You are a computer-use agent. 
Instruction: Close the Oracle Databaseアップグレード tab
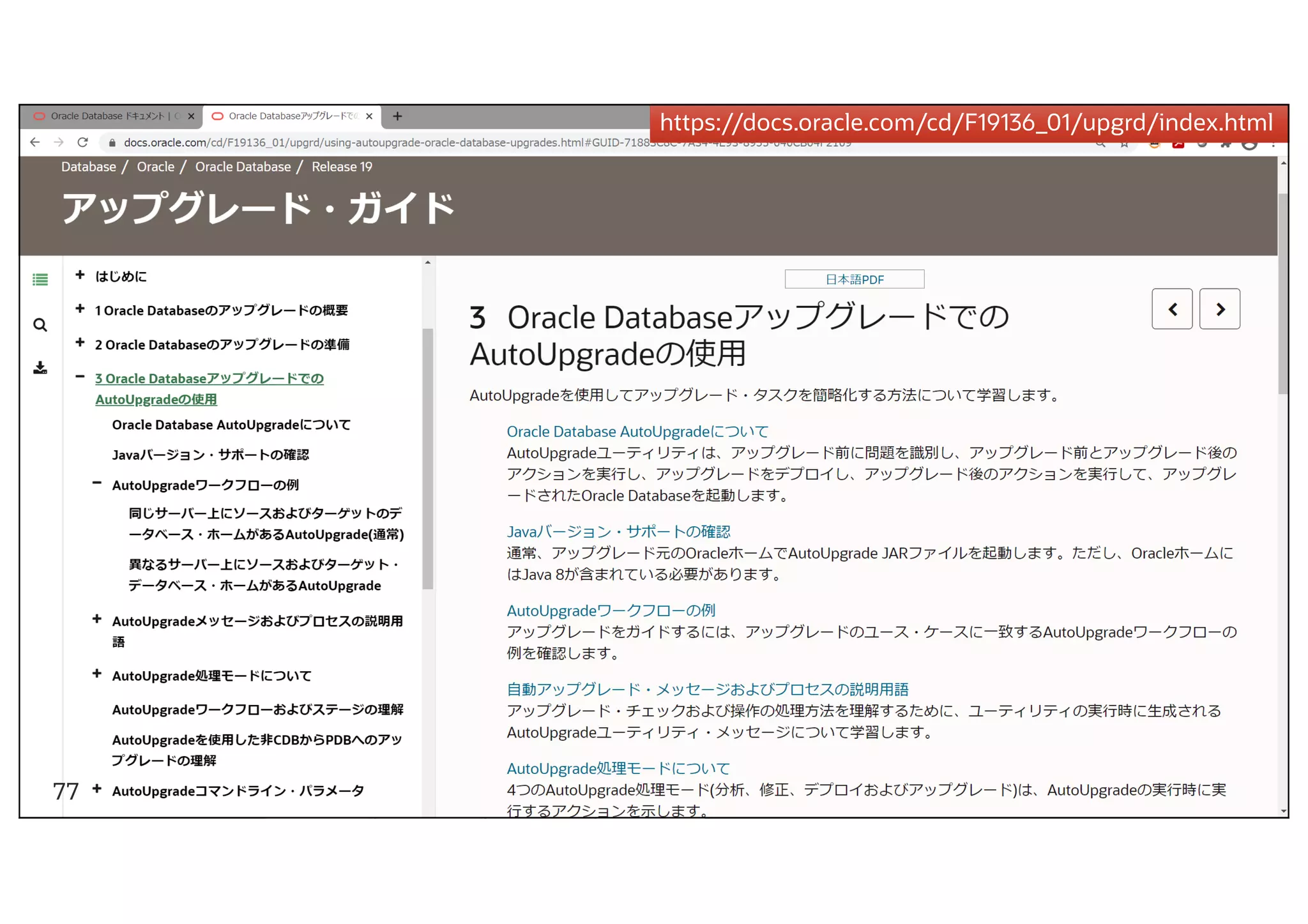pos(369,116)
